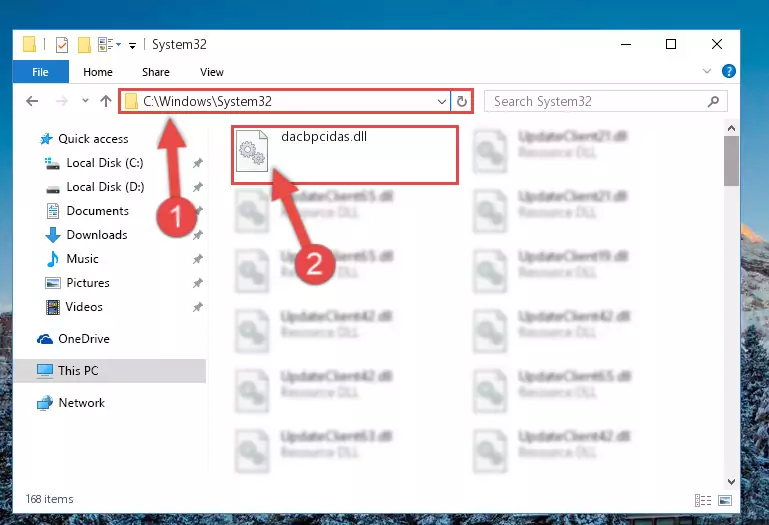Click the pin icon next to Videos
Screen dimensions: 769x525
(x=198, y=307)
